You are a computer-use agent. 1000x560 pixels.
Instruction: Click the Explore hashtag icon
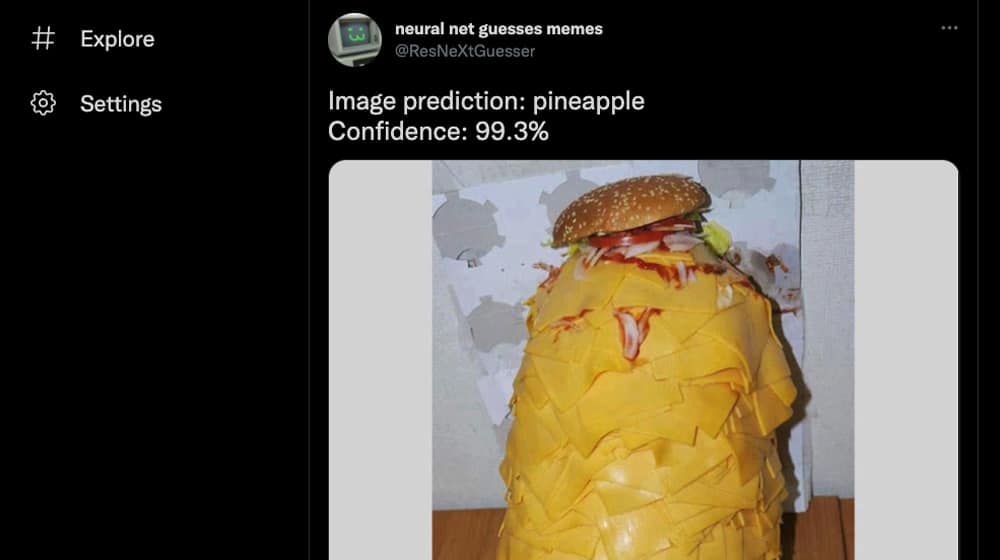(43, 38)
